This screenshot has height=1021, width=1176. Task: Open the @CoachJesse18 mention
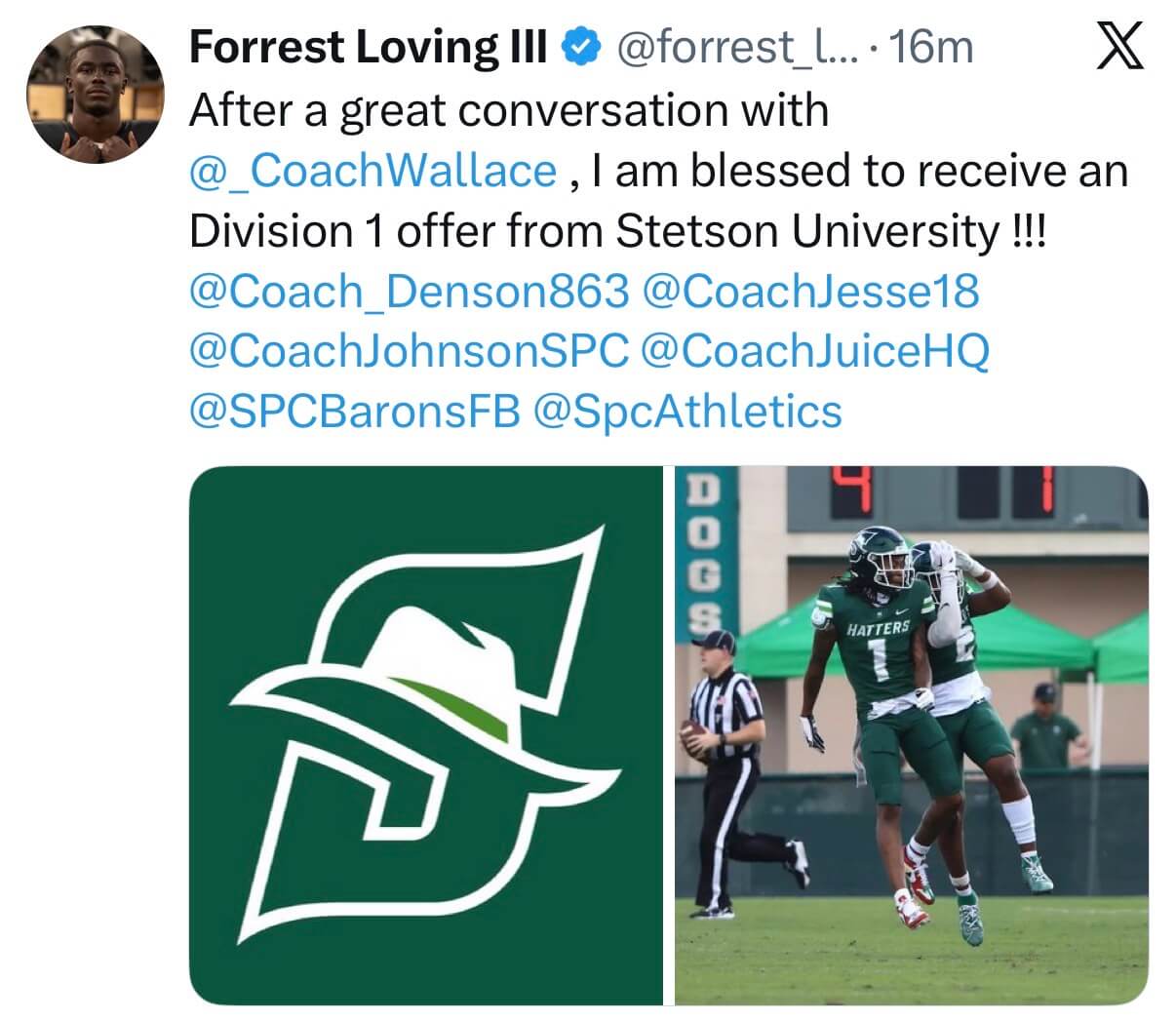(x=810, y=291)
